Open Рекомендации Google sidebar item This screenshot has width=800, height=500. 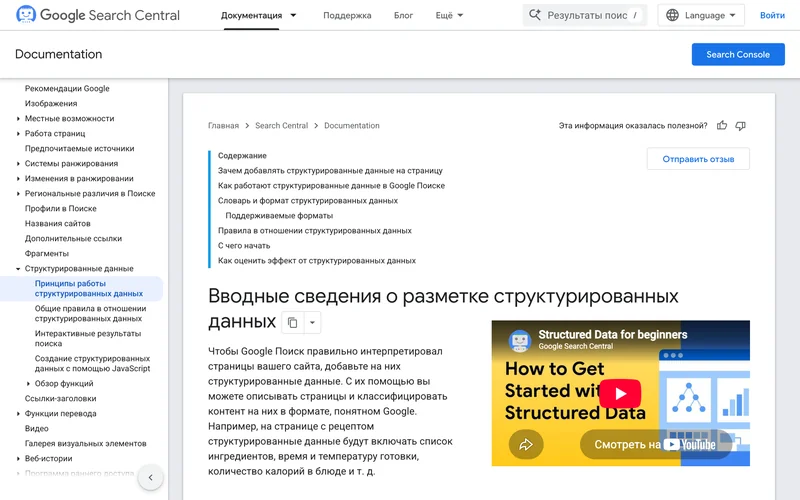pos(67,88)
